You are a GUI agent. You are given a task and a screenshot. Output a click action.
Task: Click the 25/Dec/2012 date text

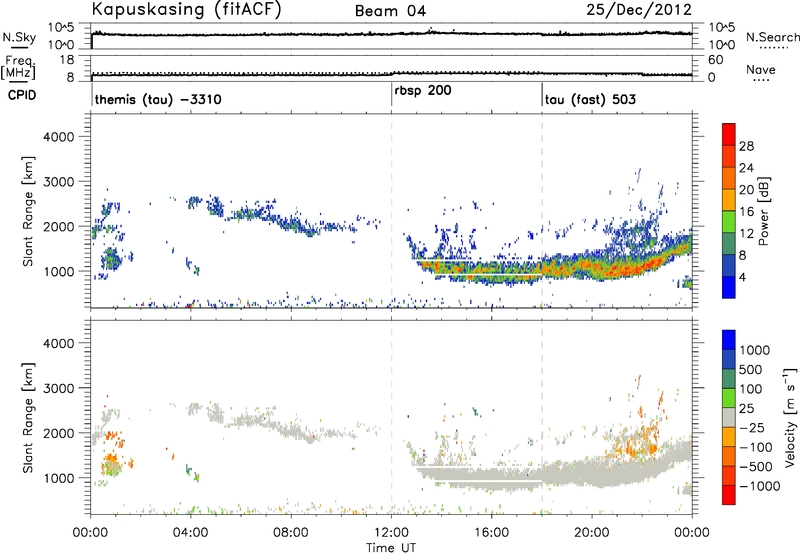click(x=639, y=10)
